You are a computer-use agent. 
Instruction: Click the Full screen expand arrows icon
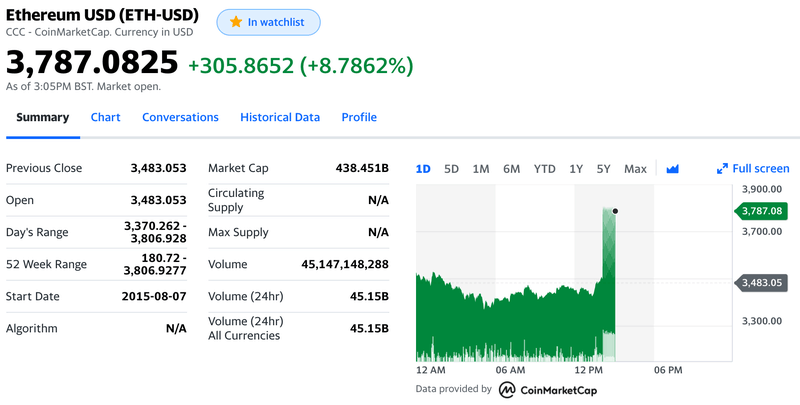tap(723, 169)
